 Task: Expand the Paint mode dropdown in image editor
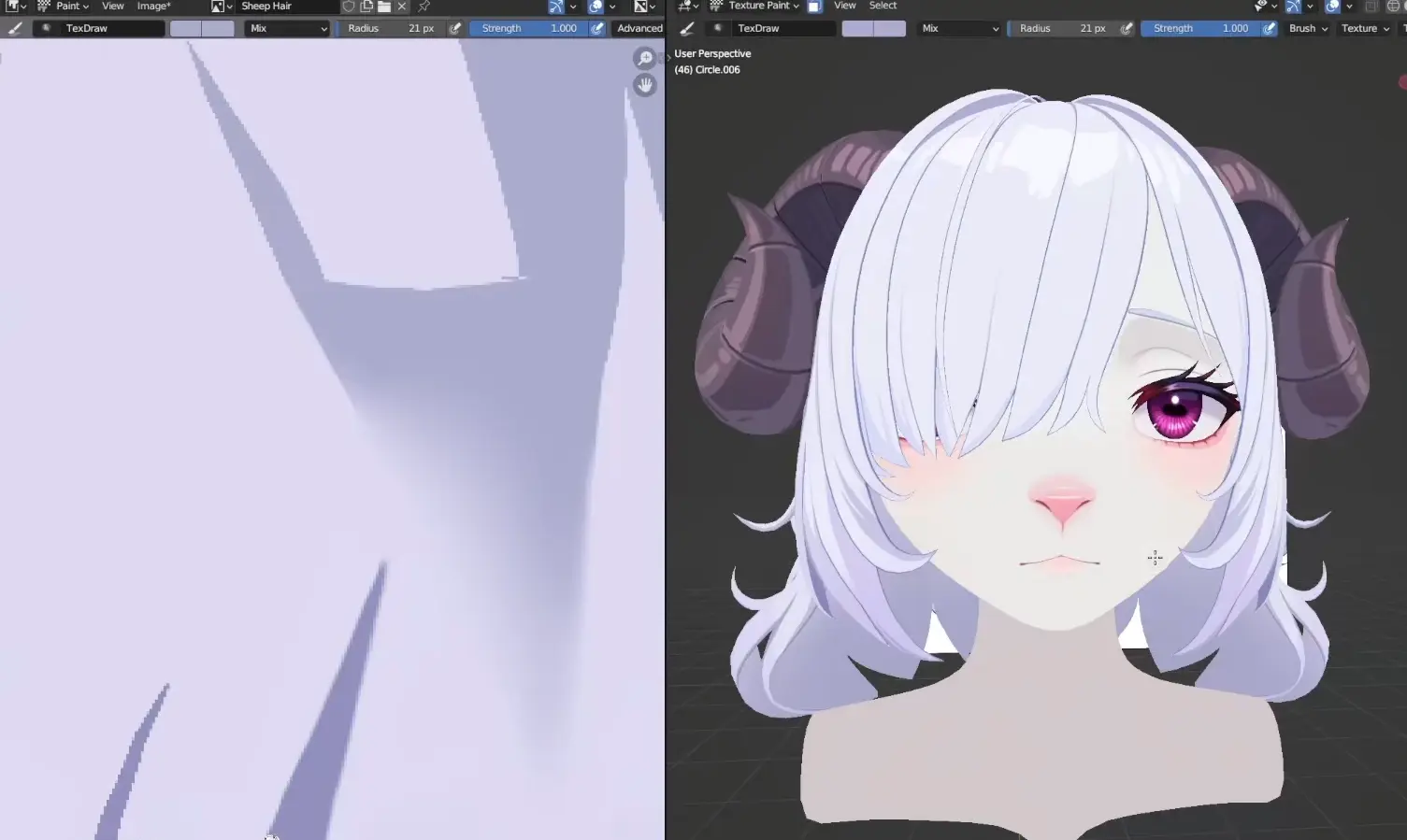[x=72, y=6]
